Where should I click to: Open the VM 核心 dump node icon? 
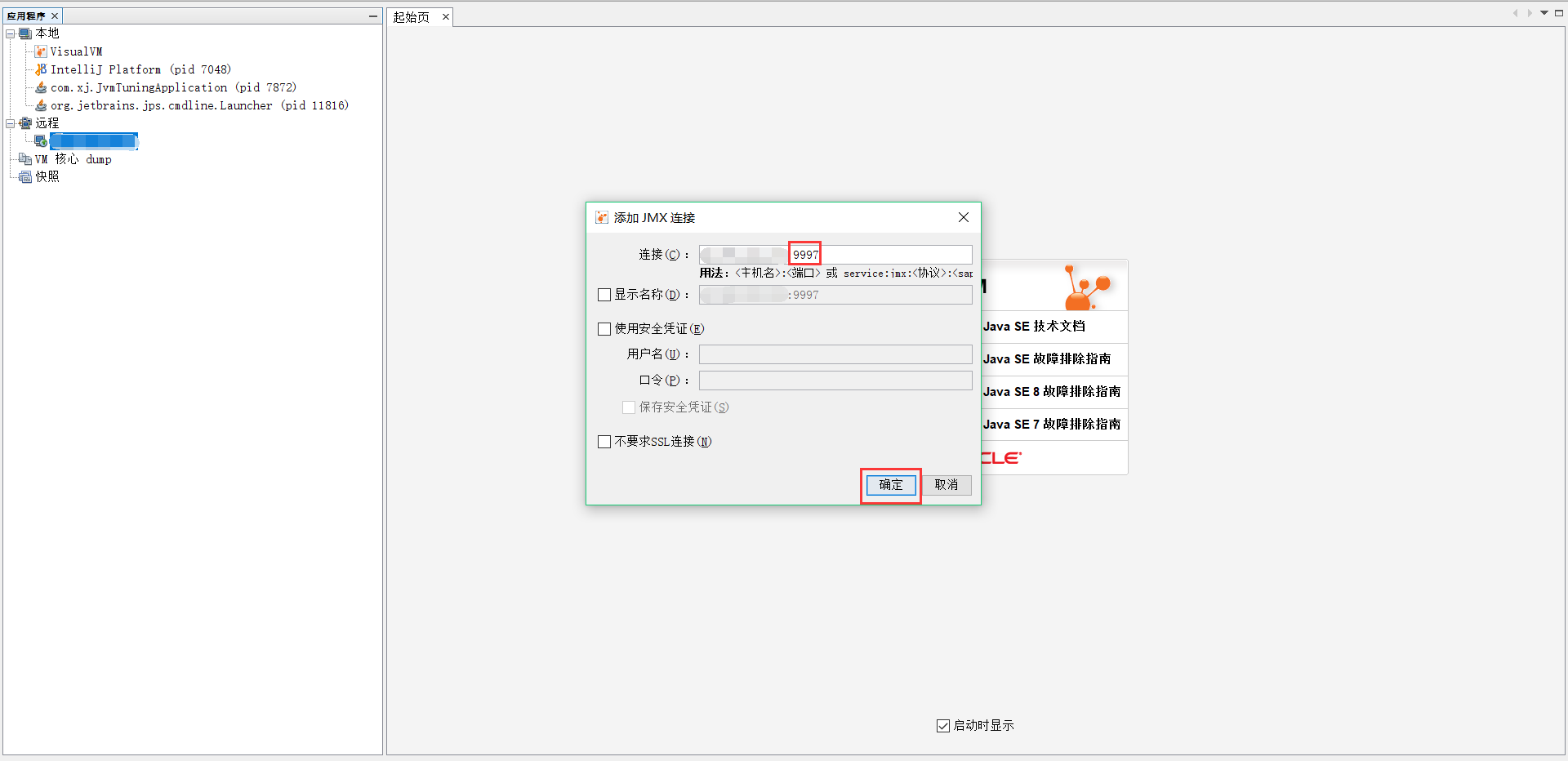(x=25, y=158)
